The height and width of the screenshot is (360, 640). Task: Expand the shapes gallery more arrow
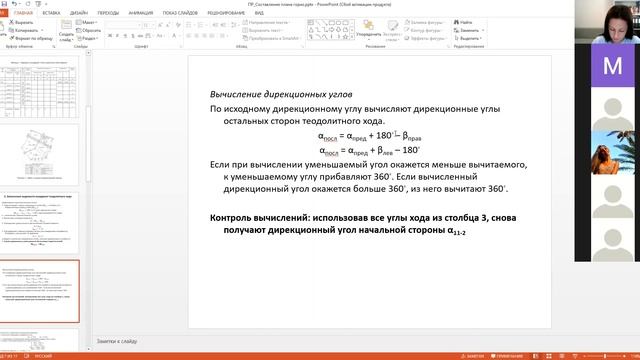click(x=352, y=37)
